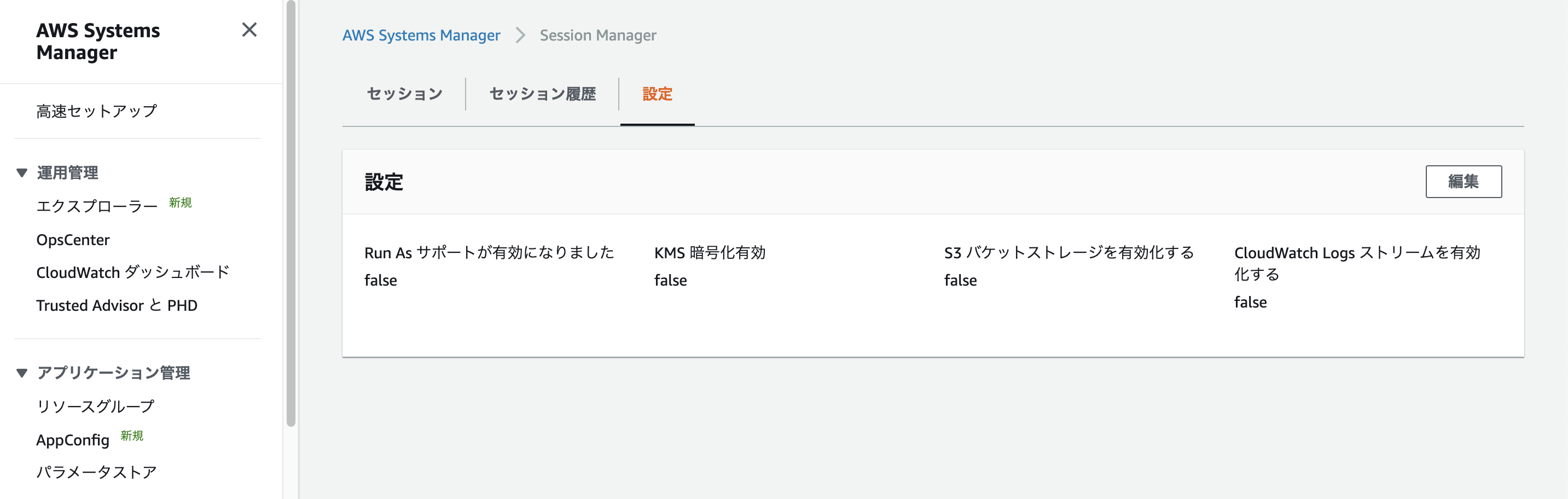
Task: Click the Session Manager breadcrumb
Action: (598, 36)
